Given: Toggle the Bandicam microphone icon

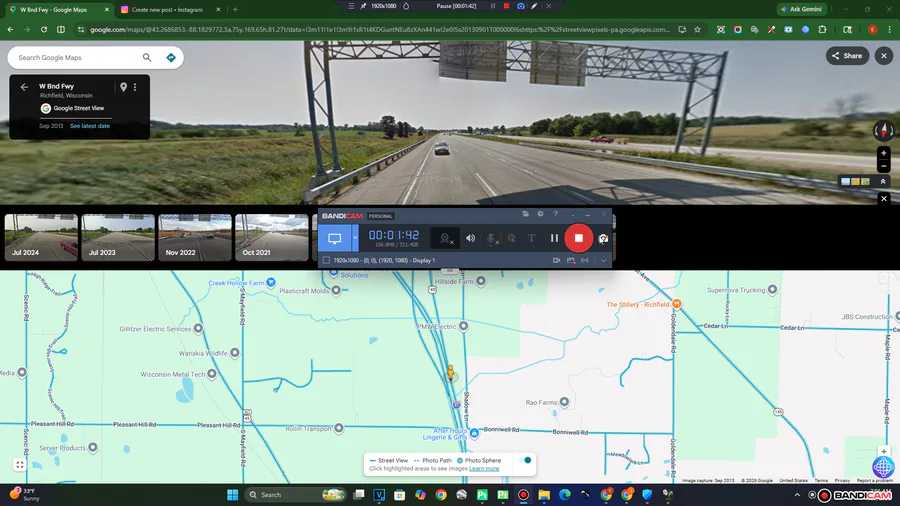Looking at the screenshot, I should [491, 238].
